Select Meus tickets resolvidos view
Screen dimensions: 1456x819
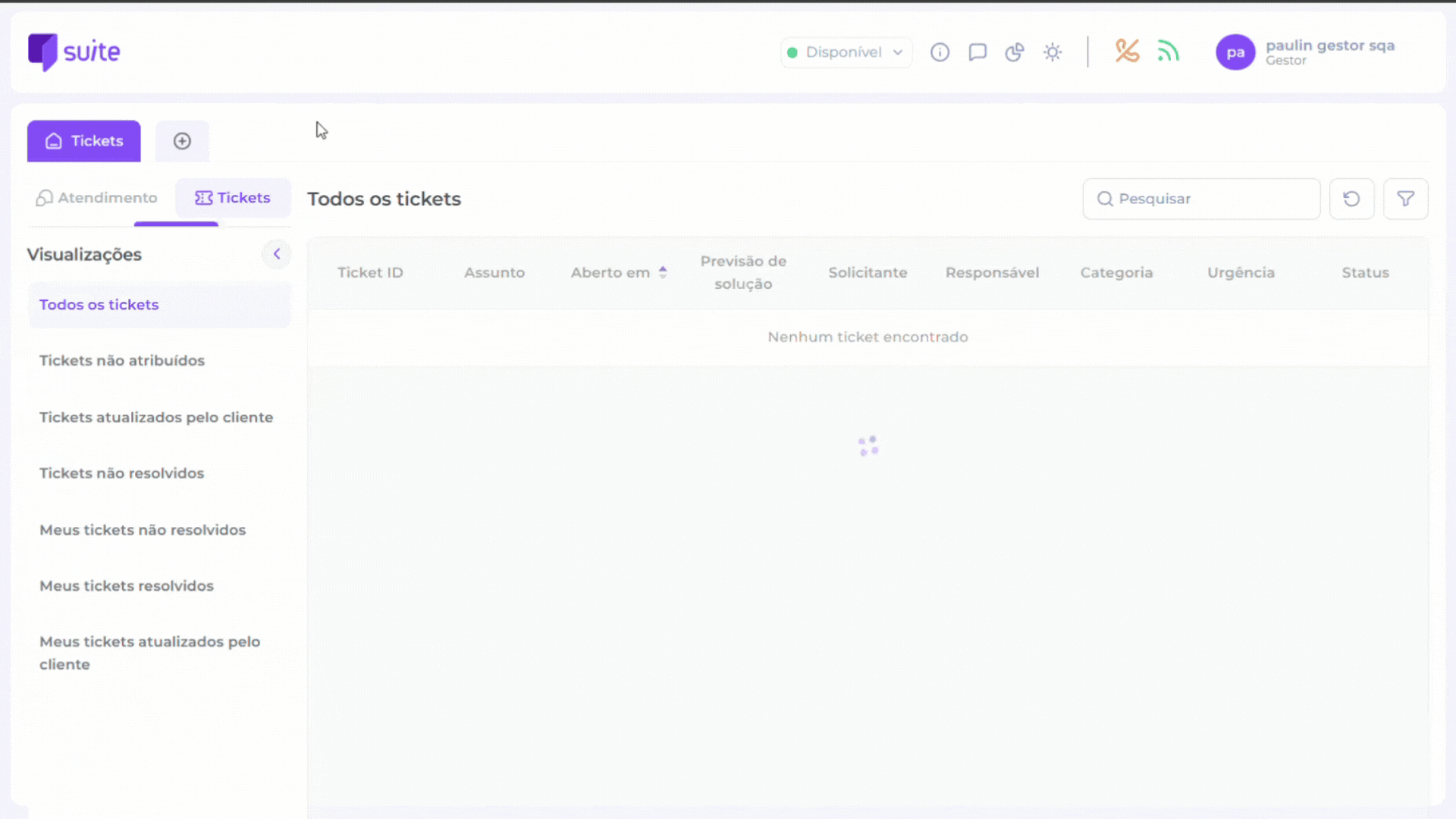click(159, 586)
